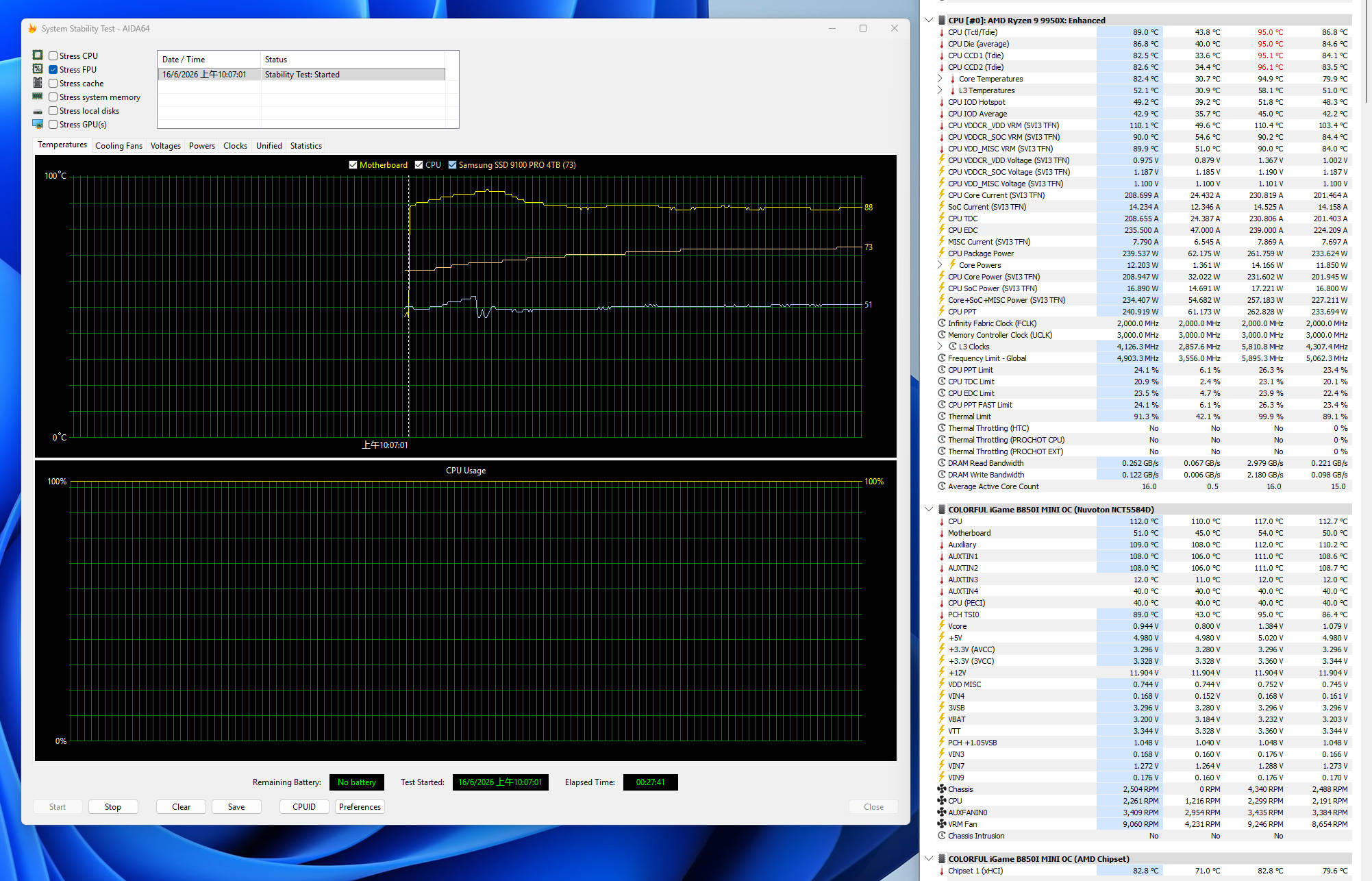Click the clock icon for Infinity Fabric Clock (FCLK)
Screen dimensions: 1372x881
pos(942,323)
